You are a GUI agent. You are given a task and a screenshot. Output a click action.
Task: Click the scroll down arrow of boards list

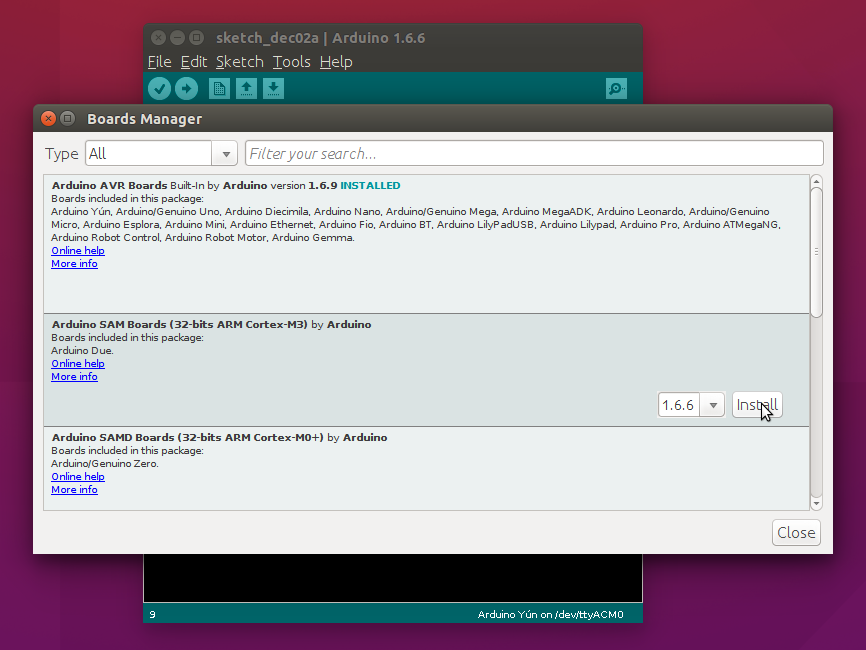(816, 504)
